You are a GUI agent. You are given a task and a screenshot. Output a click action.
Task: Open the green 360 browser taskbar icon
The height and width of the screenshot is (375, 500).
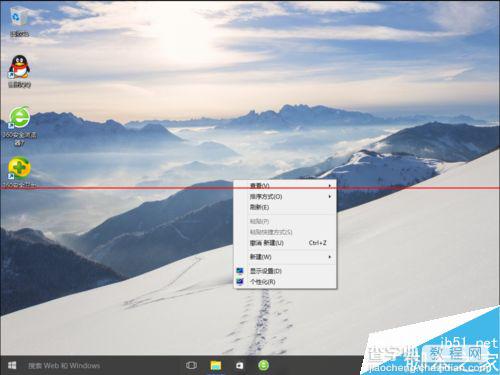coord(263,365)
